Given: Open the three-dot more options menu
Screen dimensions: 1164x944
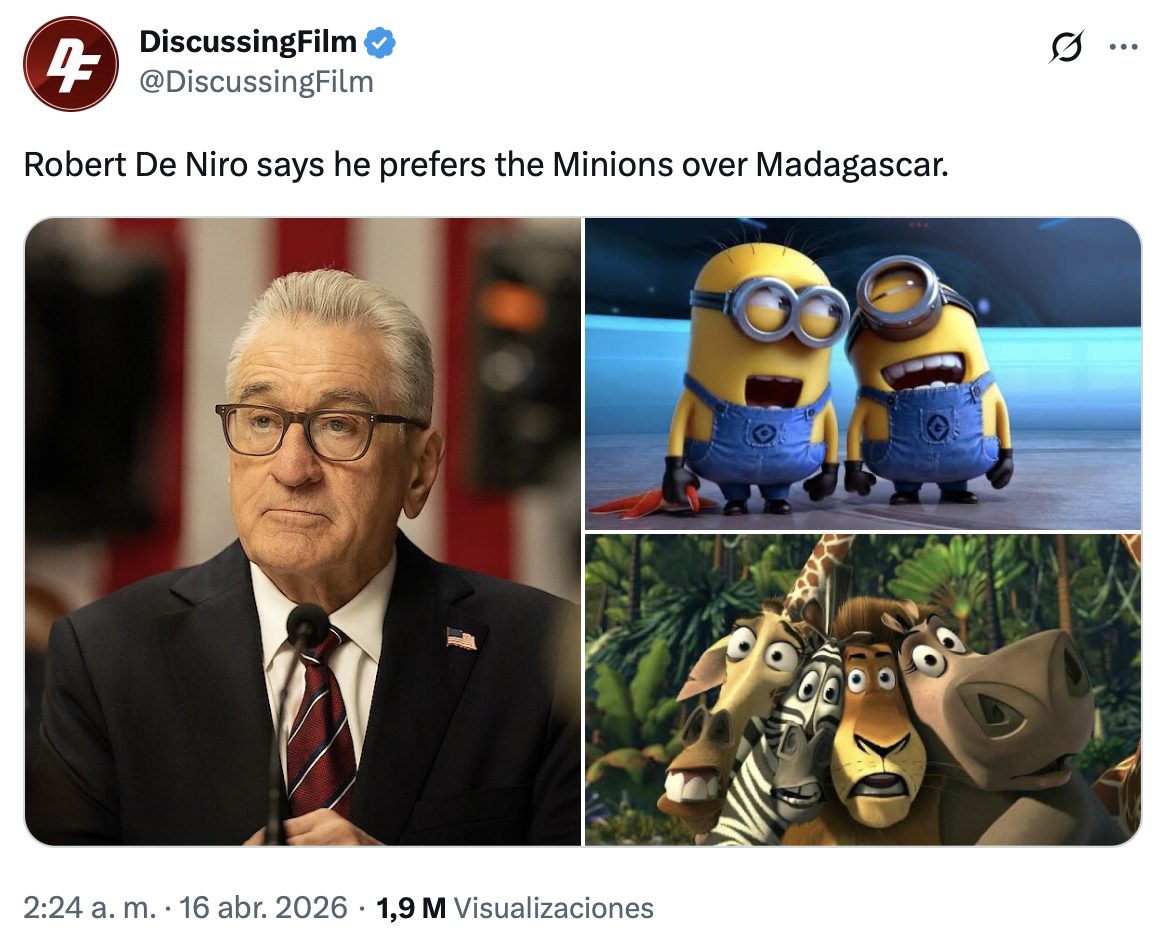Looking at the screenshot, I should [1123, 47].
